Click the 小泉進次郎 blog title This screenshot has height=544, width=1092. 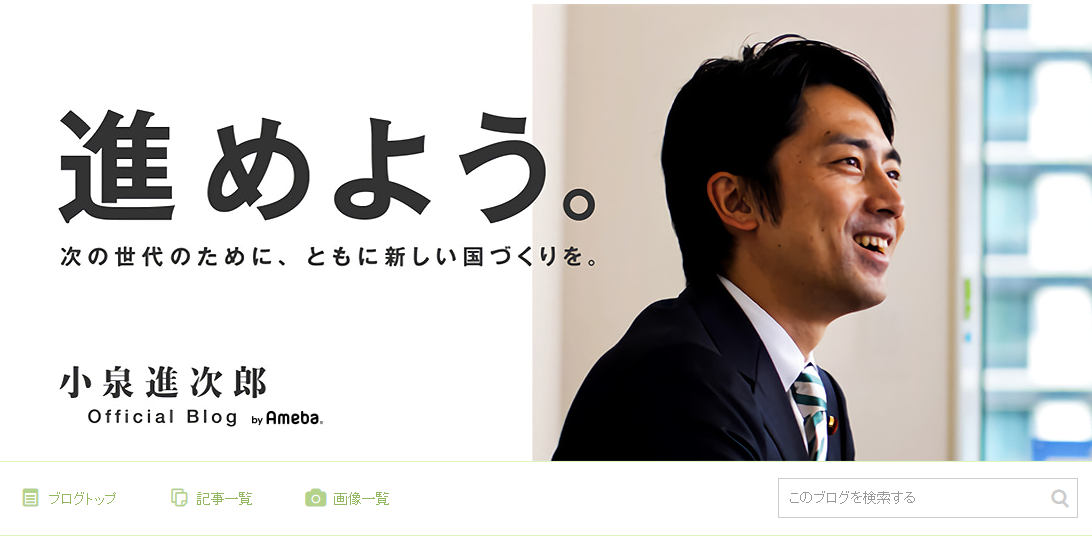(x=163, y=382)
